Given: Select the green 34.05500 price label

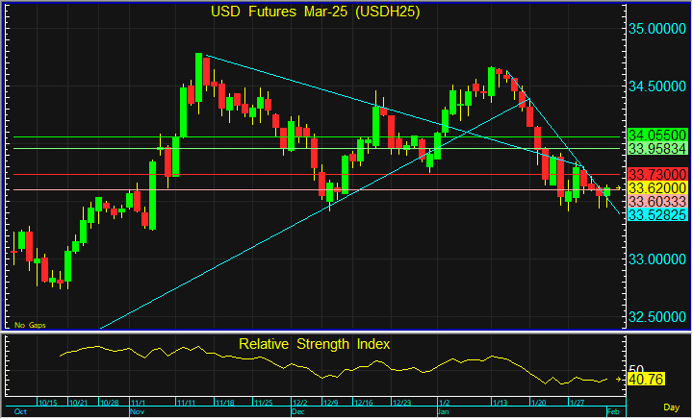Looking at the screenshot, I should tap(657, 135).
